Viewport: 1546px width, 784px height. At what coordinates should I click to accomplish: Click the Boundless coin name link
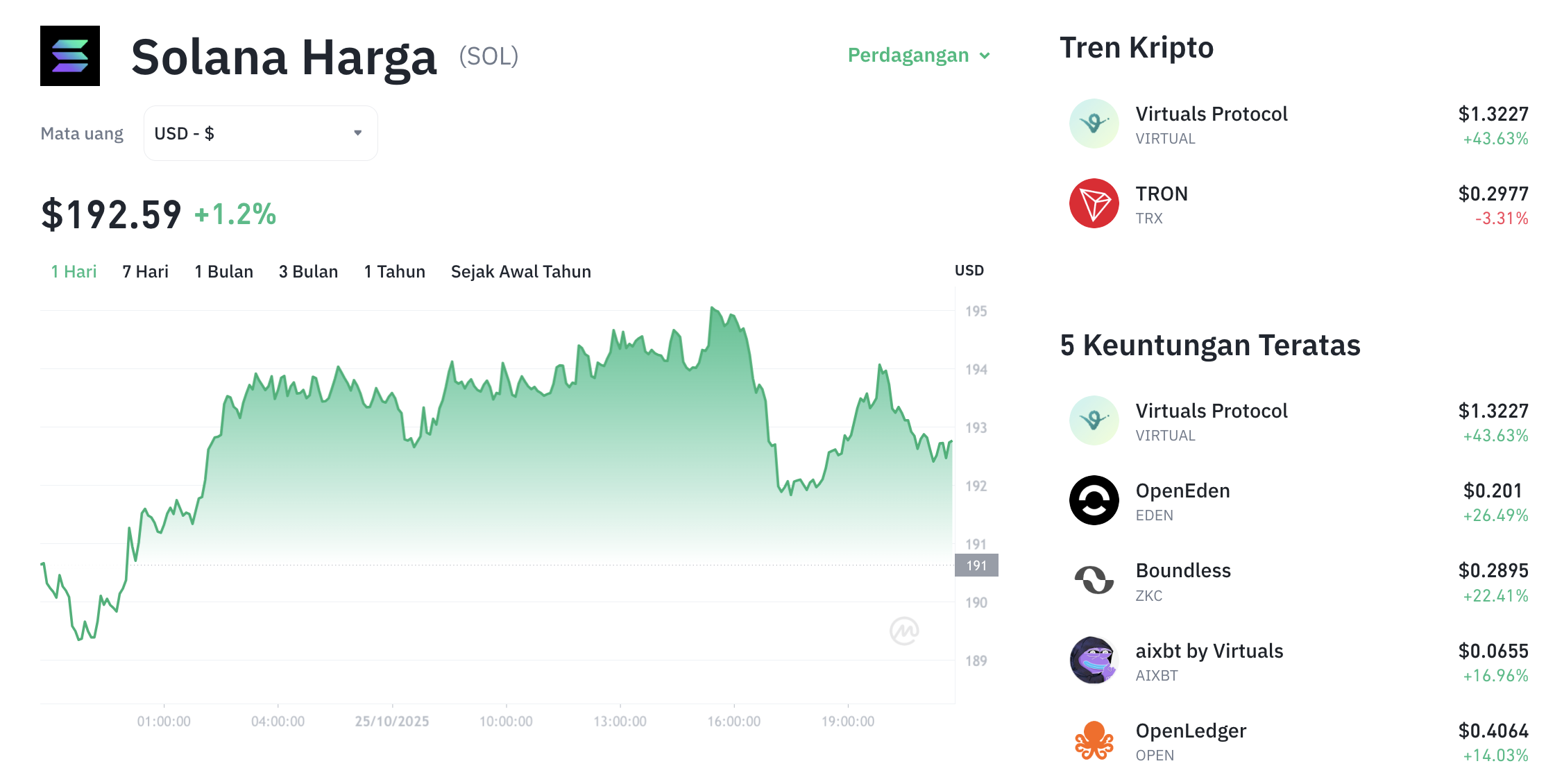1183,571
